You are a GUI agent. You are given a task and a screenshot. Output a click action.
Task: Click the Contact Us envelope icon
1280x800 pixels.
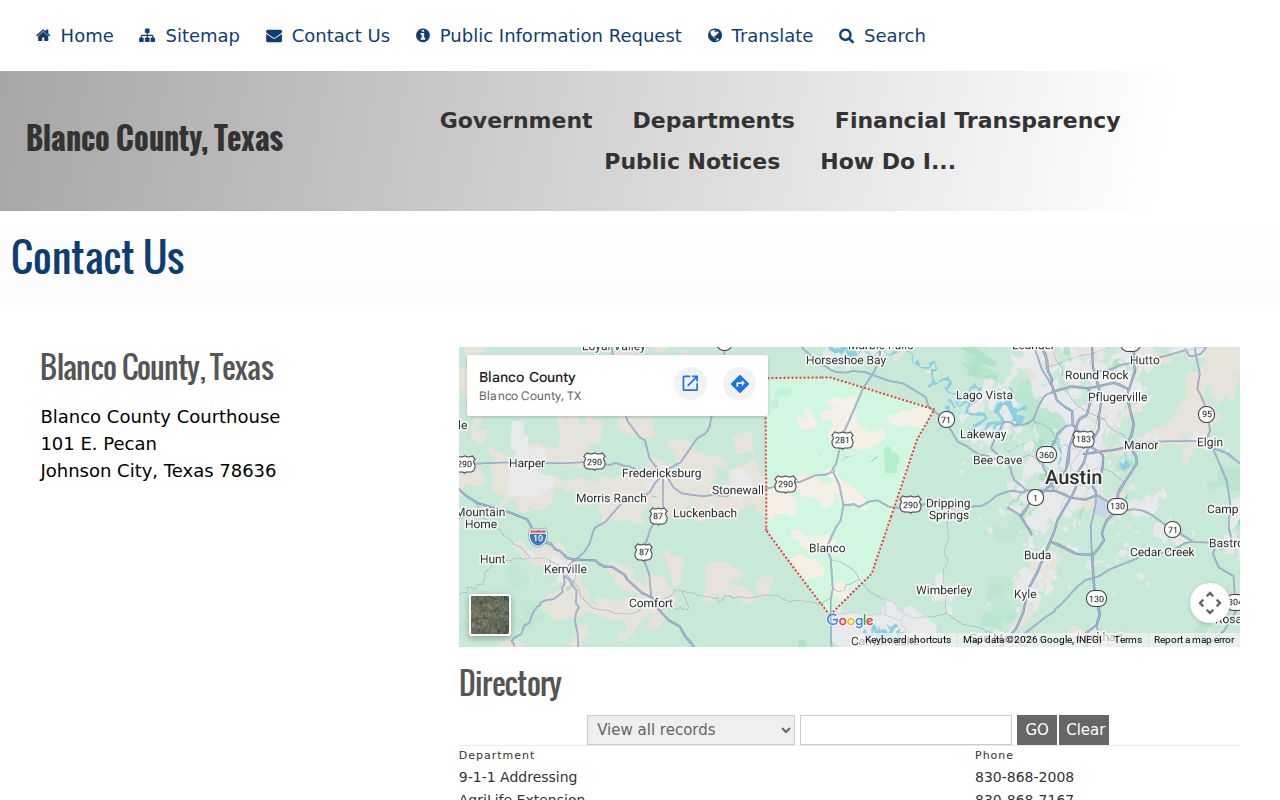[274, 36]
